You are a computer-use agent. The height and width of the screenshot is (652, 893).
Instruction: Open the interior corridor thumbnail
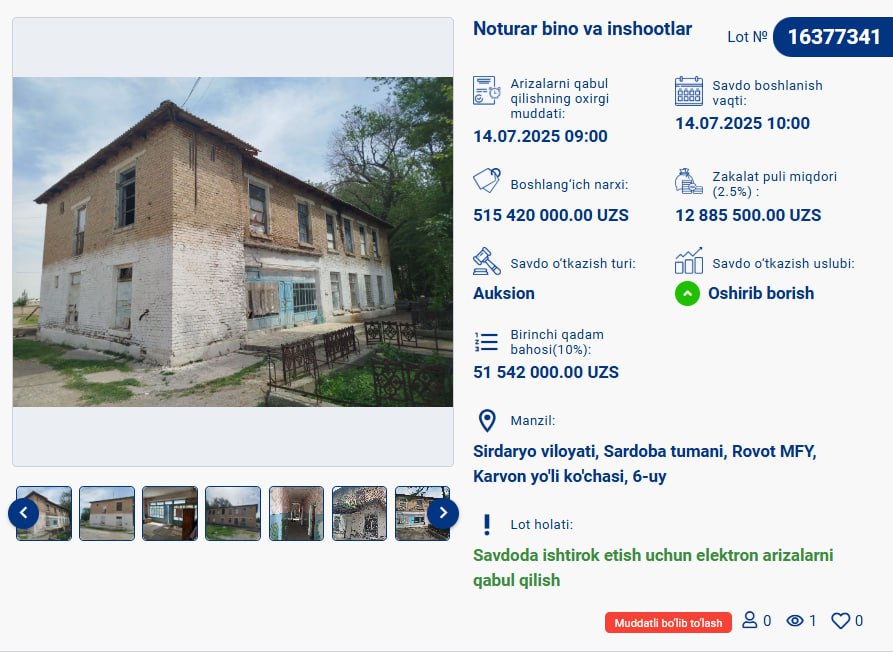click(296, 513)
